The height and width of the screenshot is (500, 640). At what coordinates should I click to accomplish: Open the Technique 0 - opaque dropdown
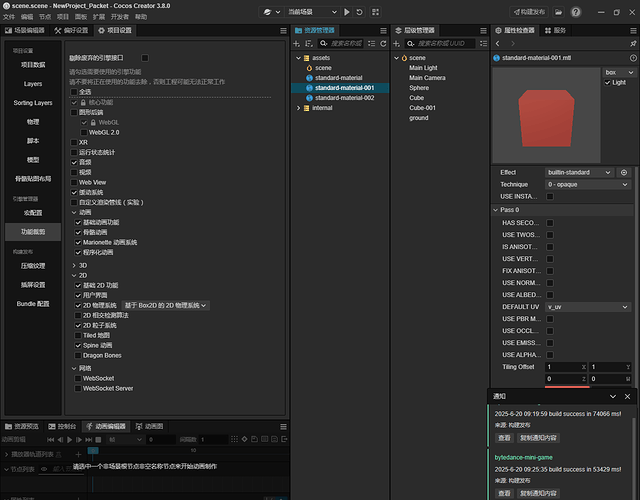click(587, 185)
